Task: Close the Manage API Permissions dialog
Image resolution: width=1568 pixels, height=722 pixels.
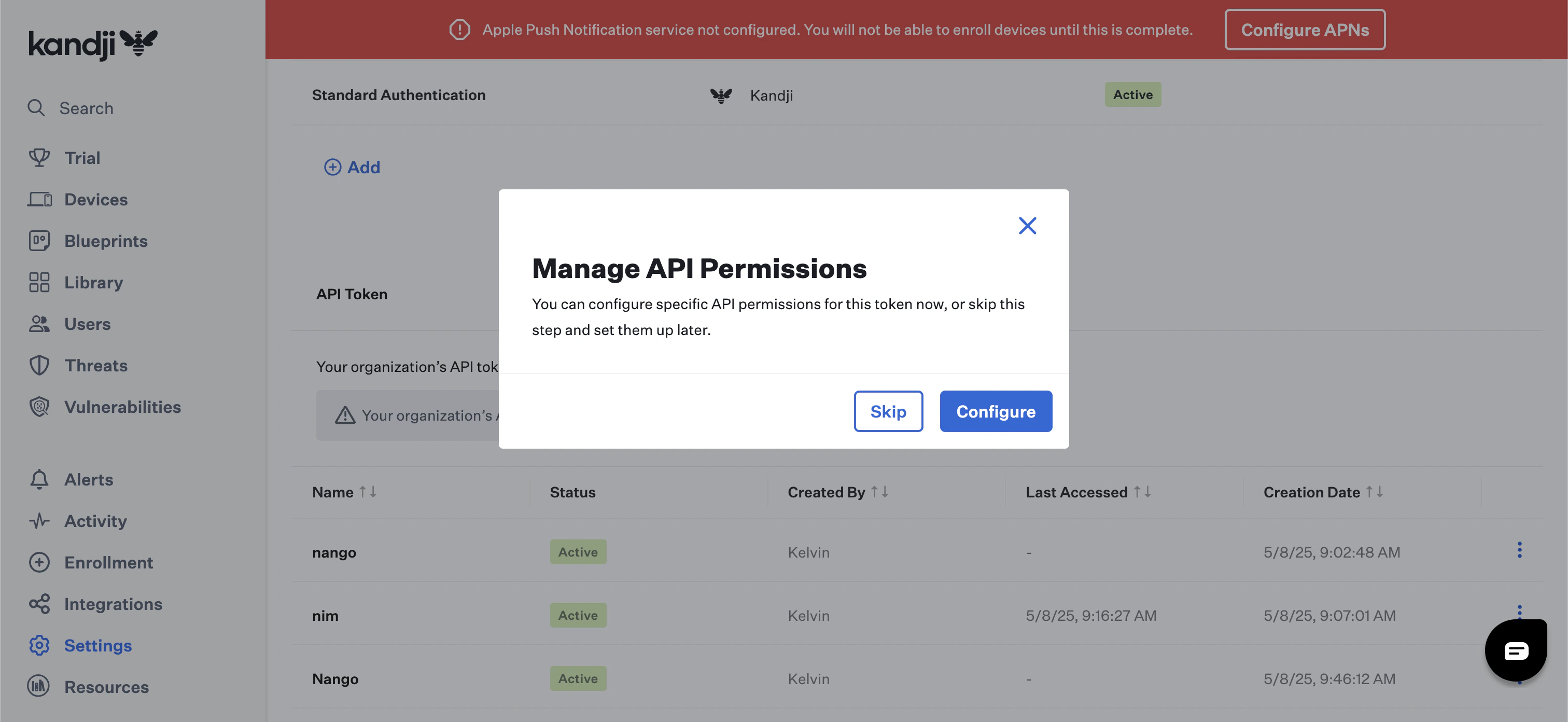Action: (1027, 226)
